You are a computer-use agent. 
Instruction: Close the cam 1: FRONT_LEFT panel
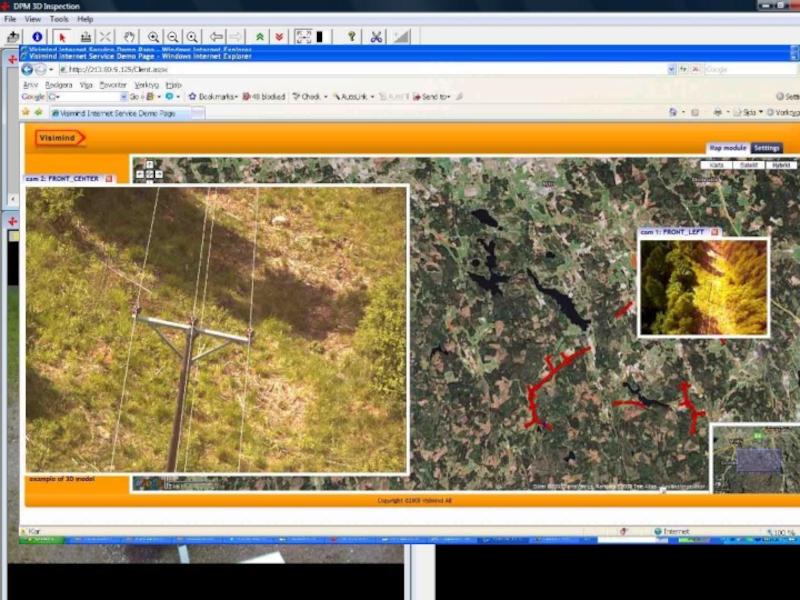point(715,232)
